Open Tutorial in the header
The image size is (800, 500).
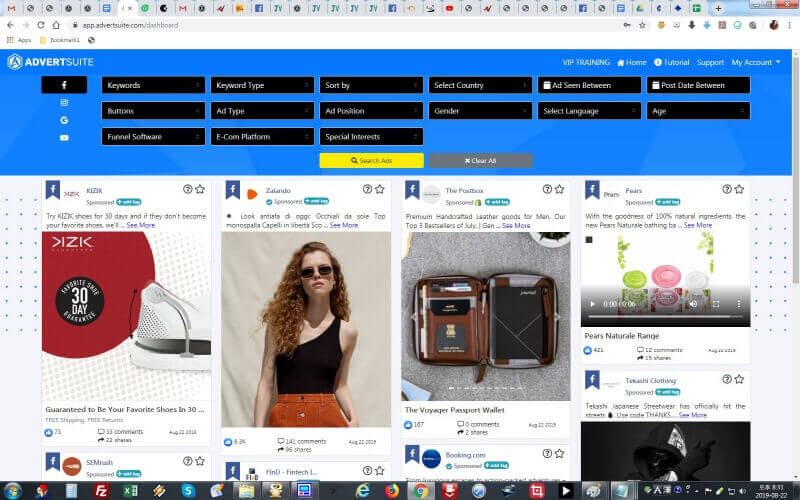point(671,62)
